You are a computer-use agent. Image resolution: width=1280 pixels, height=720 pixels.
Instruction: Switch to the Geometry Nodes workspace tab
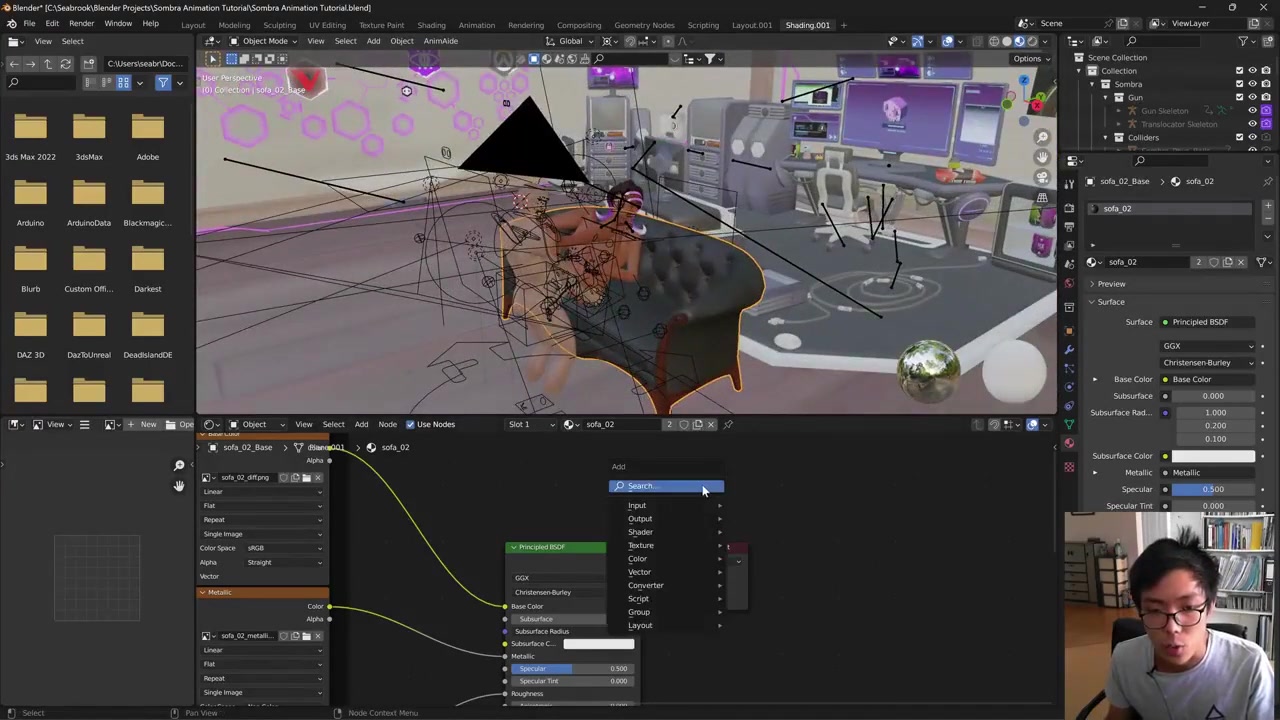[643, 25]
